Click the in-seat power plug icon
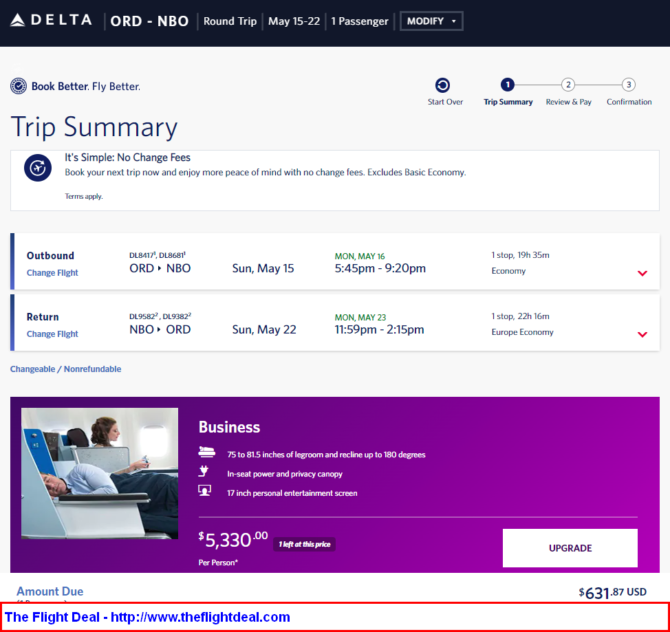The image size is (670, 632). 203,471
